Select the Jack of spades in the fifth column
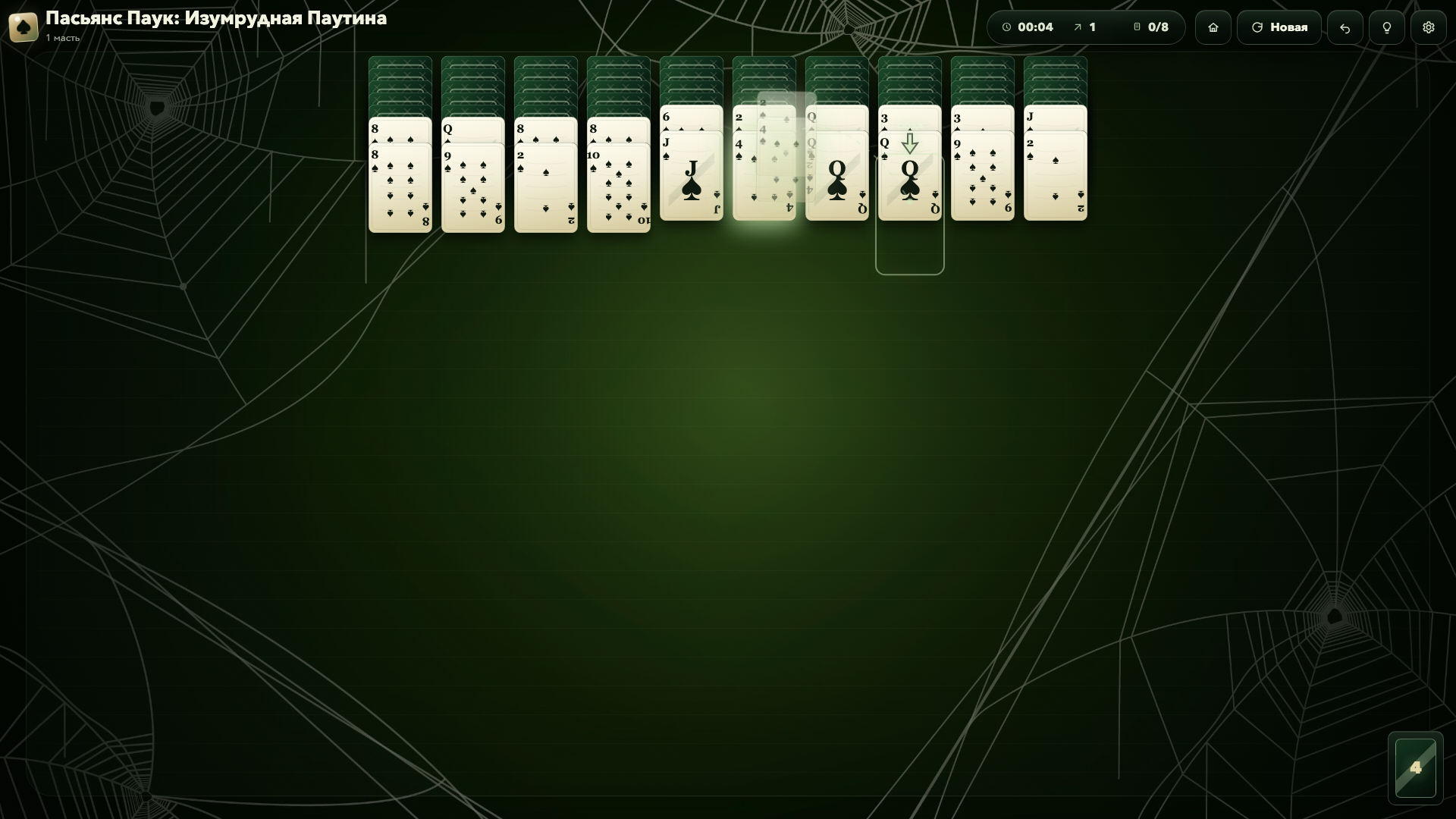 [x=692, y=176]
